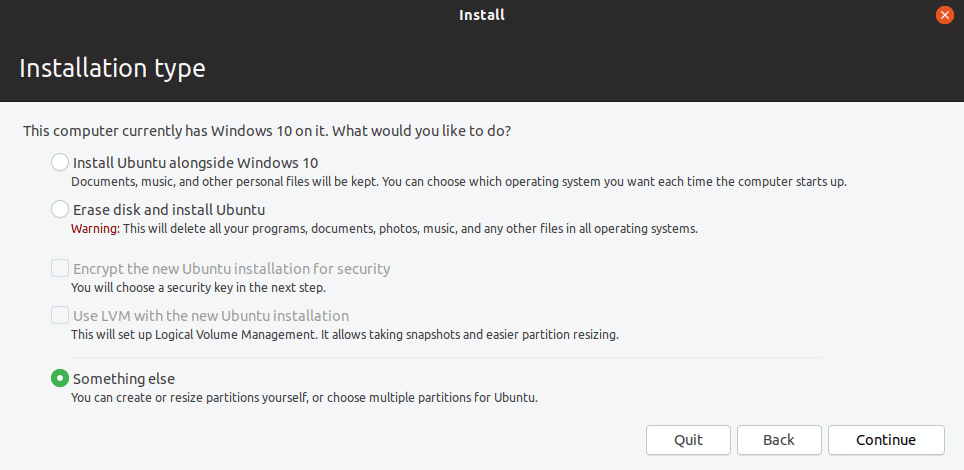Click the 'Use LVM with the new Ubuntu installation' label text
The width and height of the screenshot is (964, 470).
pyautogui.click(x=211, y=316)
